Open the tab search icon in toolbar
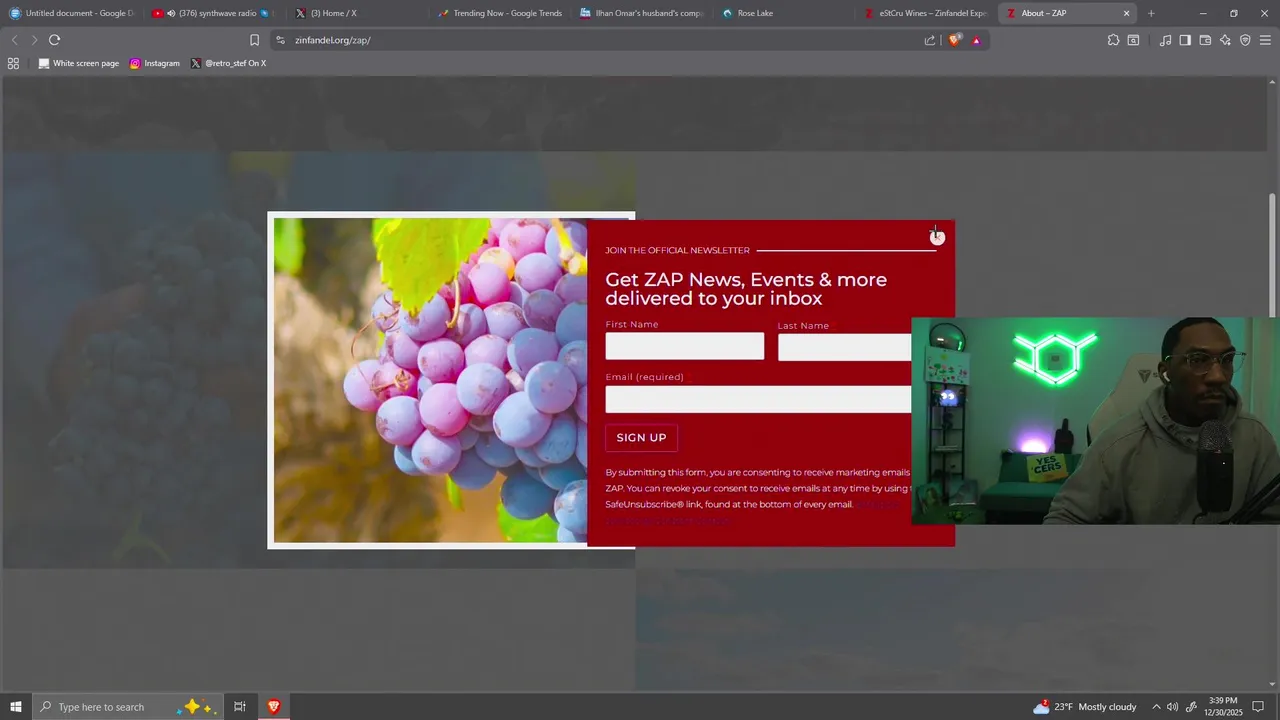The height and width of the screenshot is (720, 1280). tap(1133, 40)
